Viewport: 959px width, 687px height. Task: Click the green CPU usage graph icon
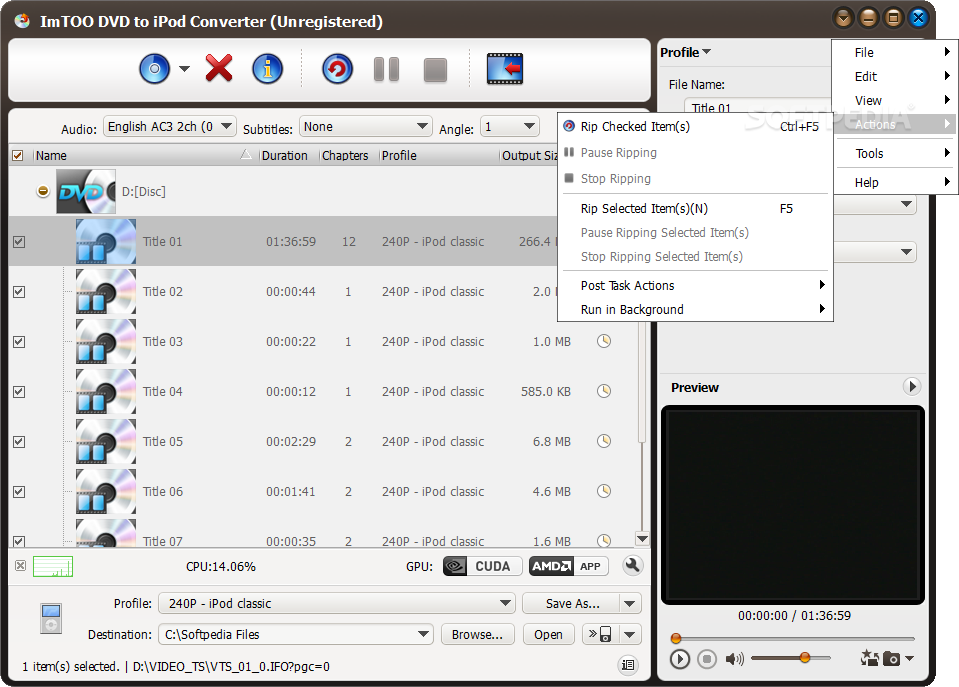click(53, 566)
